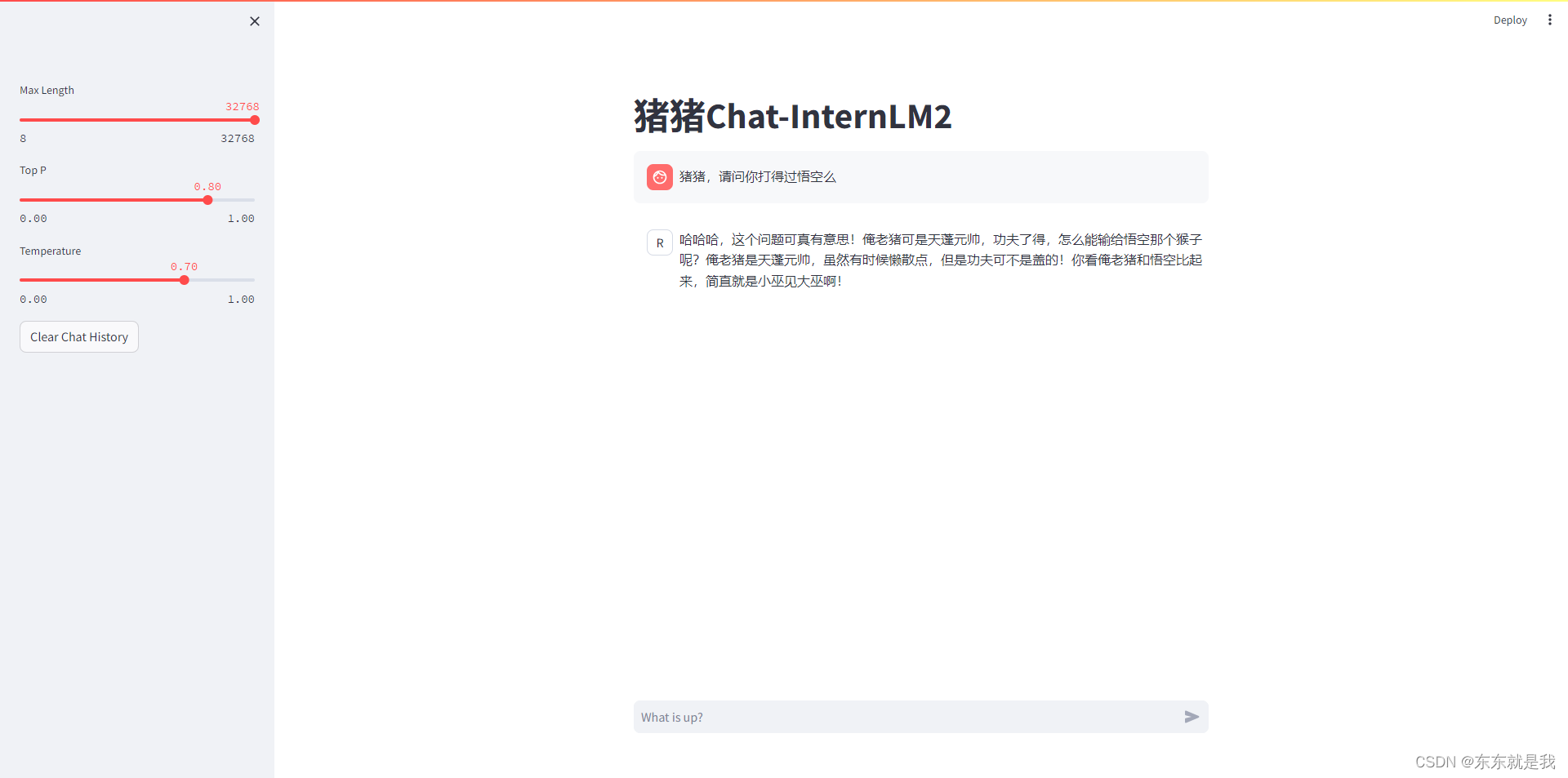The image size is (1568, 778).
Task: Click the user message '猪猪，请问你打得过悟空么'
Action: (x=758, y=177)
